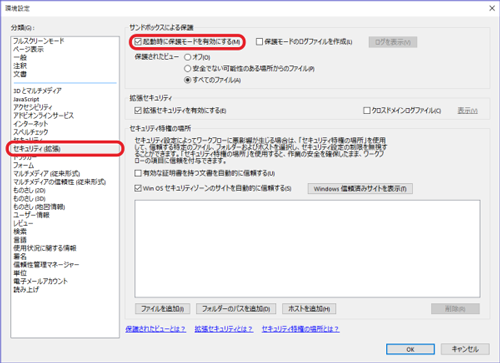The width and height of the screenshot is (500, 363).
Task: Open セキュリティ特権の場所とは？ help link
Action: (300, 329)
